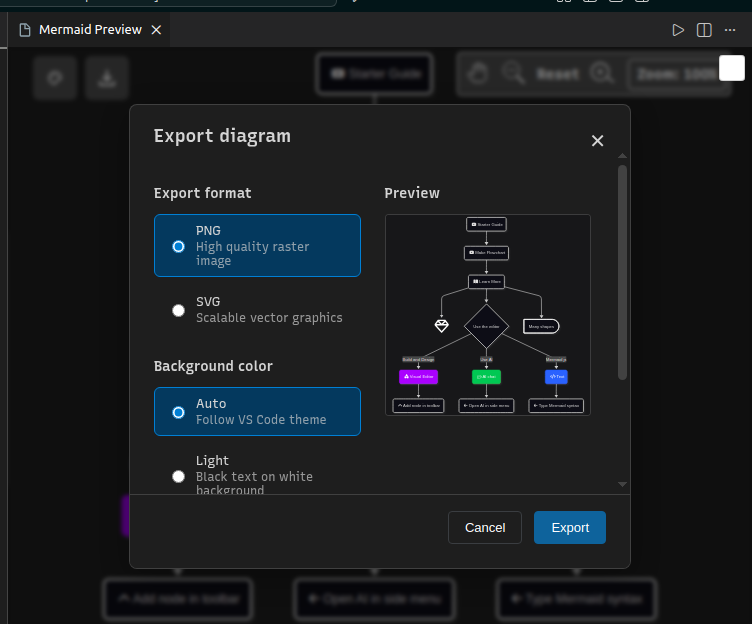Select the SVG export format
The width and height of the screenshot is (752, 624).
click(x=258, y=310)
